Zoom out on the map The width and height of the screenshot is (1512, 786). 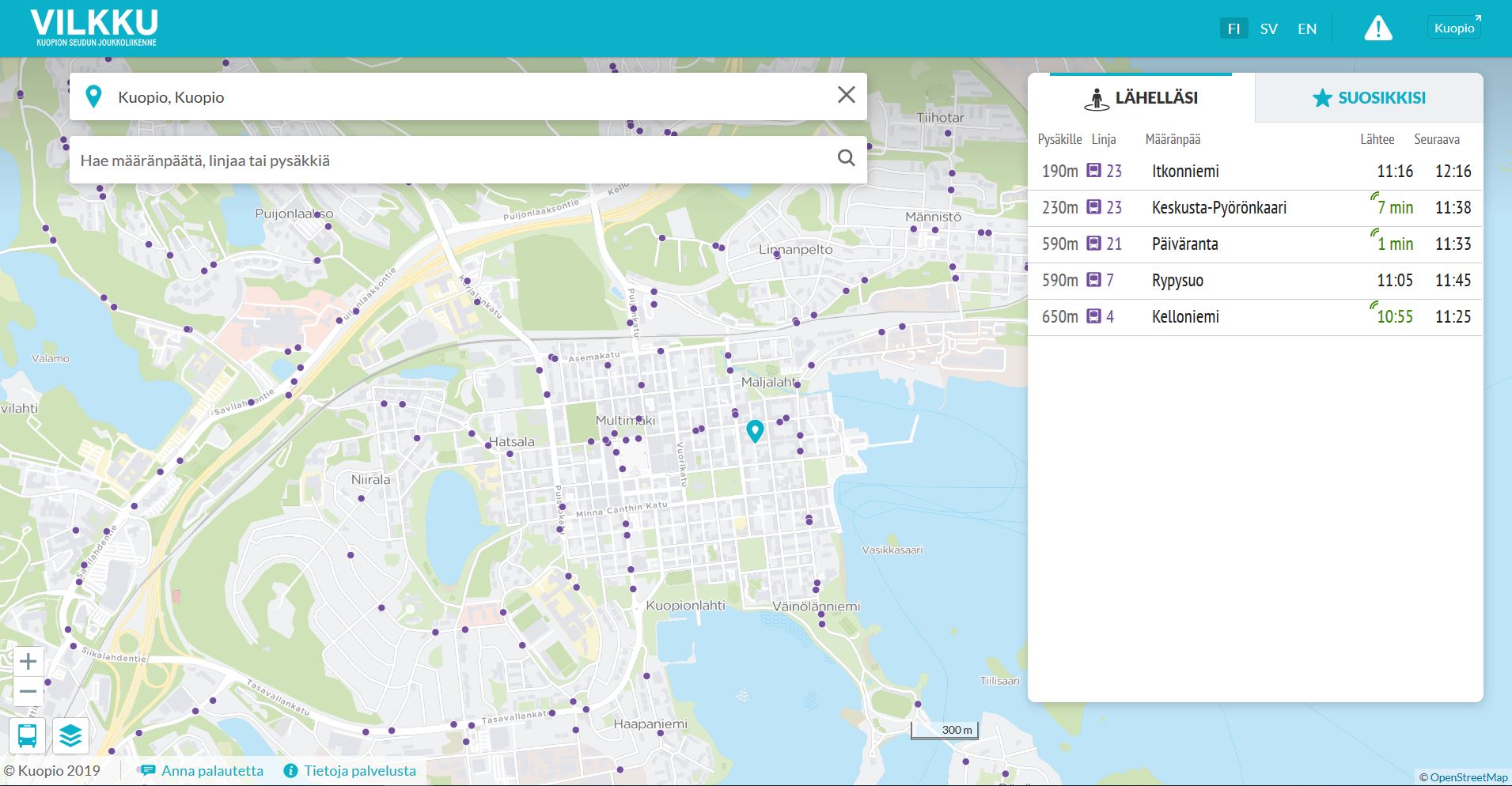pos(28,691)
